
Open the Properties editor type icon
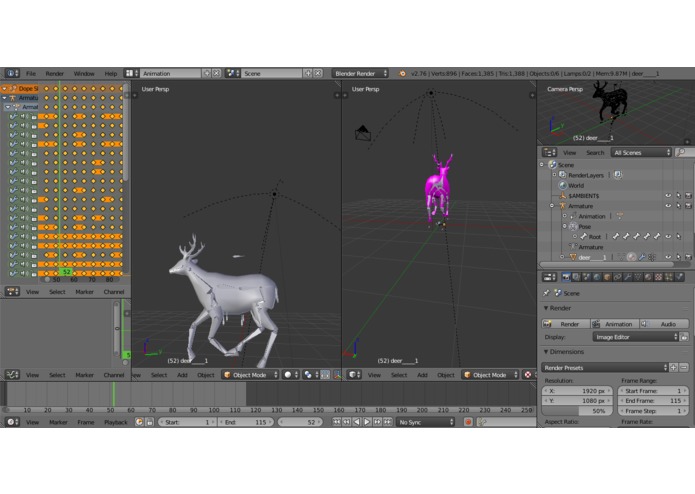click(550, 277)
